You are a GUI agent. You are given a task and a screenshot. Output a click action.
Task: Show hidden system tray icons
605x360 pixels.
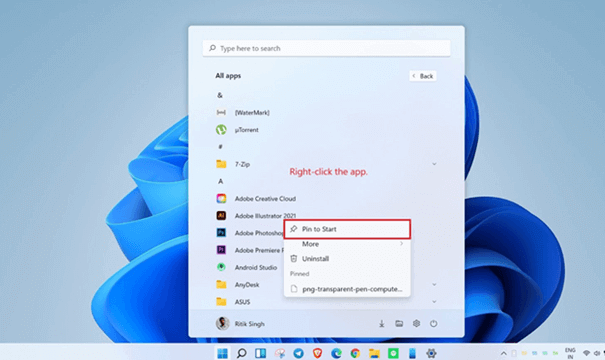coord(504,353)
